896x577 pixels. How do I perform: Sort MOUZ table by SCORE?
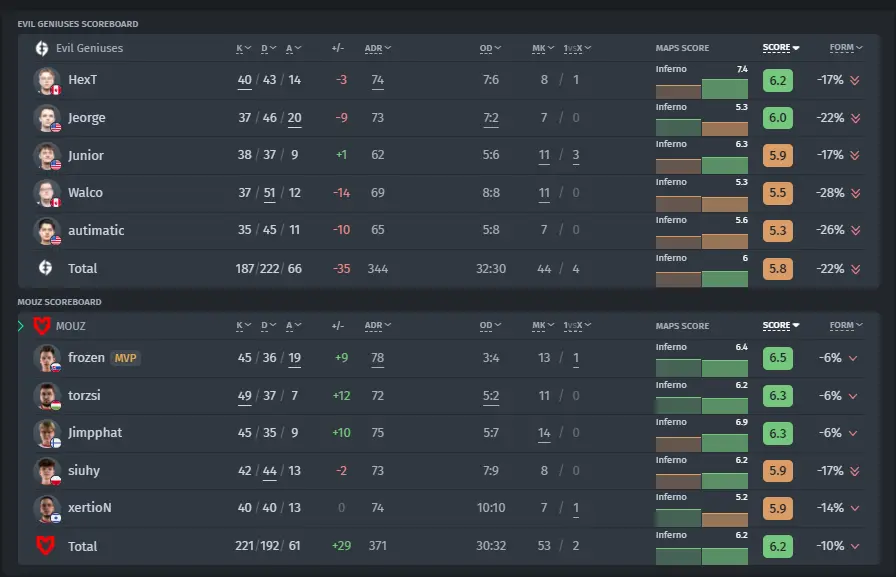[781, 326]
